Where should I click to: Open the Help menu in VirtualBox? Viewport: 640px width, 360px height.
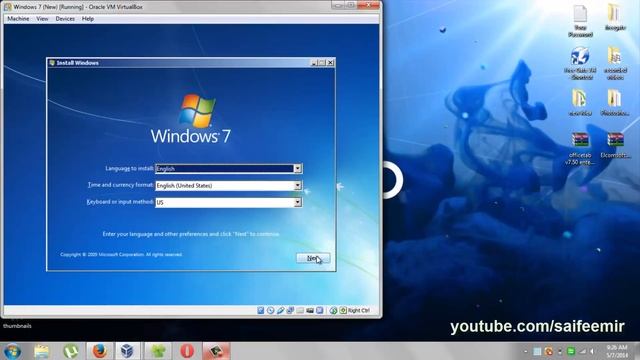[88, 19]
